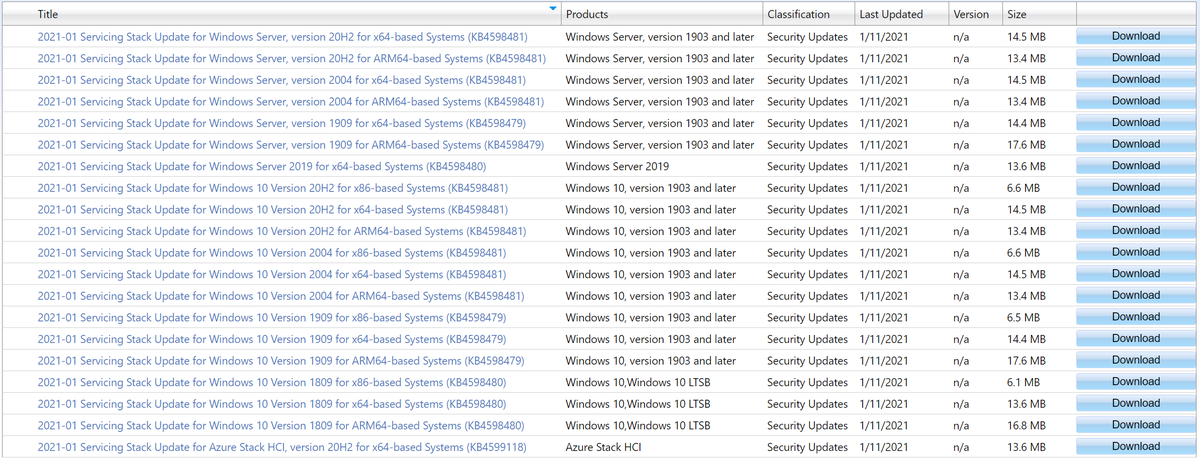Open Windows 10 2004 ARM64 update link

pos(281,296)
